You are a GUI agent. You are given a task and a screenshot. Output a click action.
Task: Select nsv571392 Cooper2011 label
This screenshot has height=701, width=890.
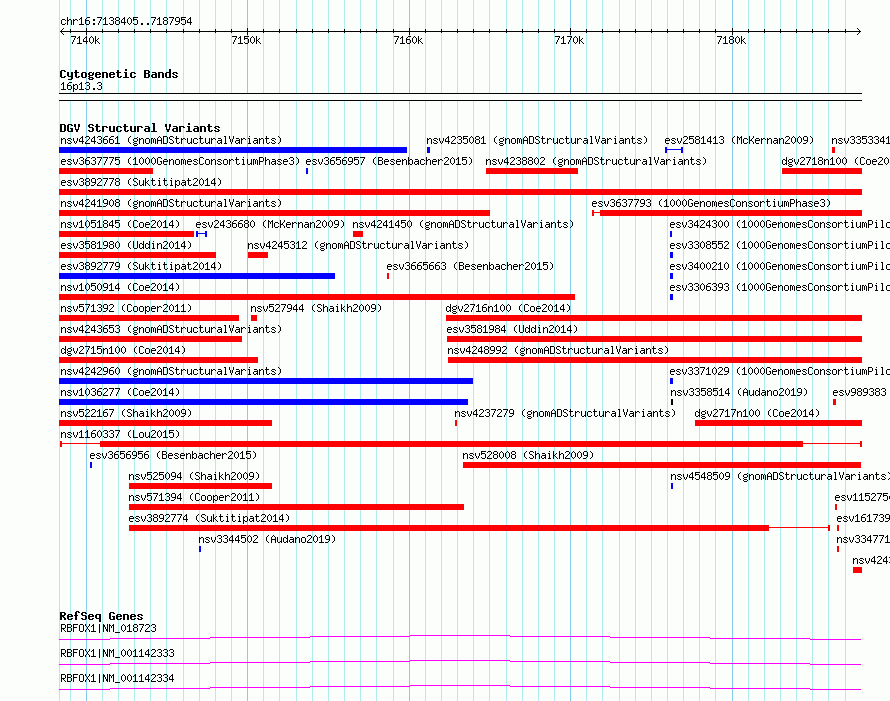126,308
